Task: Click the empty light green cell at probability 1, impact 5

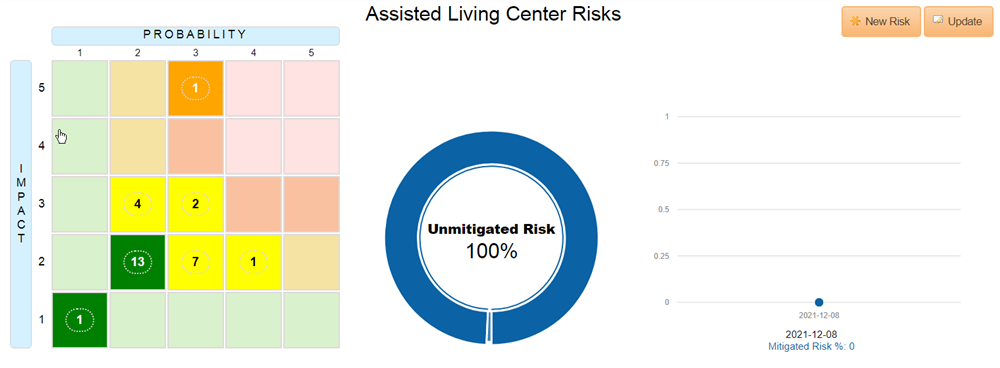Action: [x=80, y=89]
